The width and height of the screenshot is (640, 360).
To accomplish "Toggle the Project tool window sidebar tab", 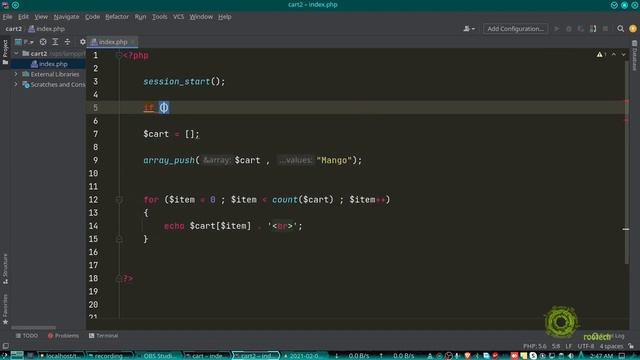I will (5, 52).
